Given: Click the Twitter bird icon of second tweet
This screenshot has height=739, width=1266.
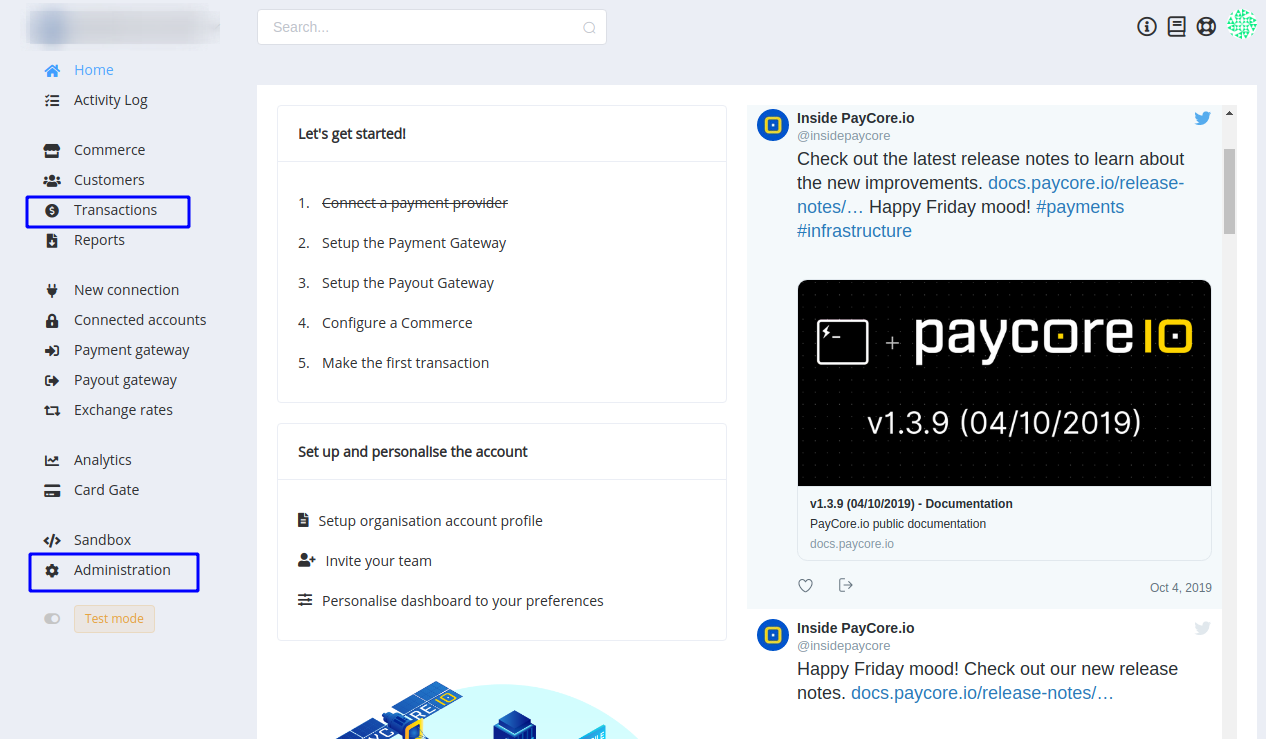Looking at the screenshot, I should click(1203, 628).
